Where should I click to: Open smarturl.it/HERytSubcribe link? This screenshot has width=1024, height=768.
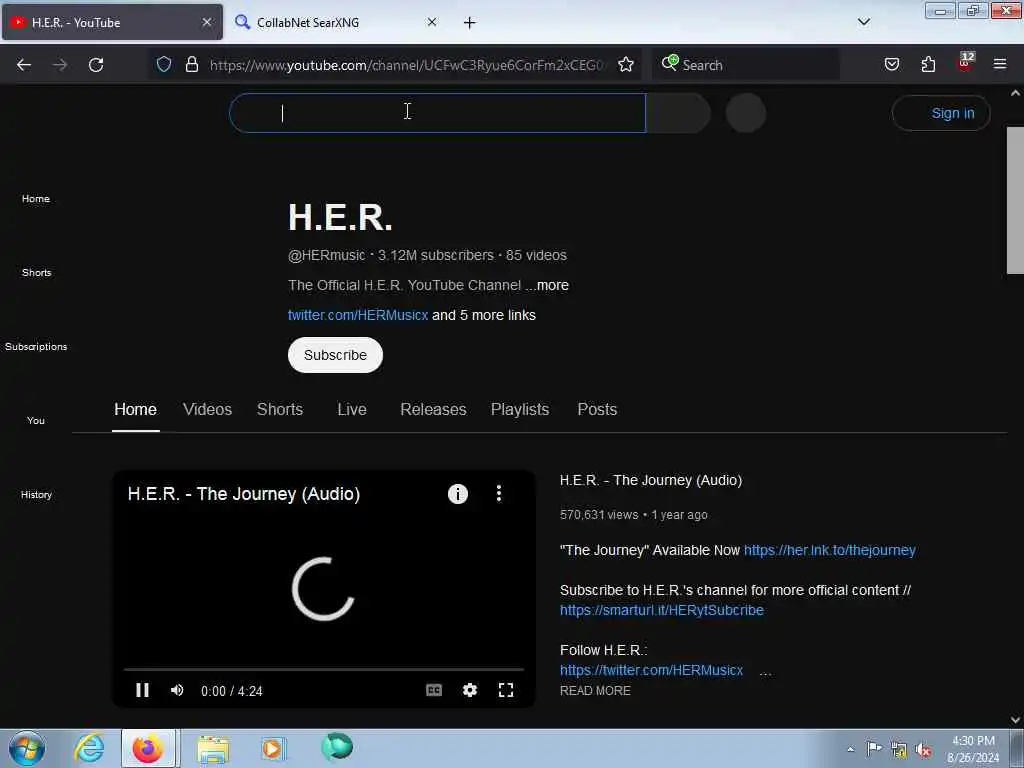662,610
